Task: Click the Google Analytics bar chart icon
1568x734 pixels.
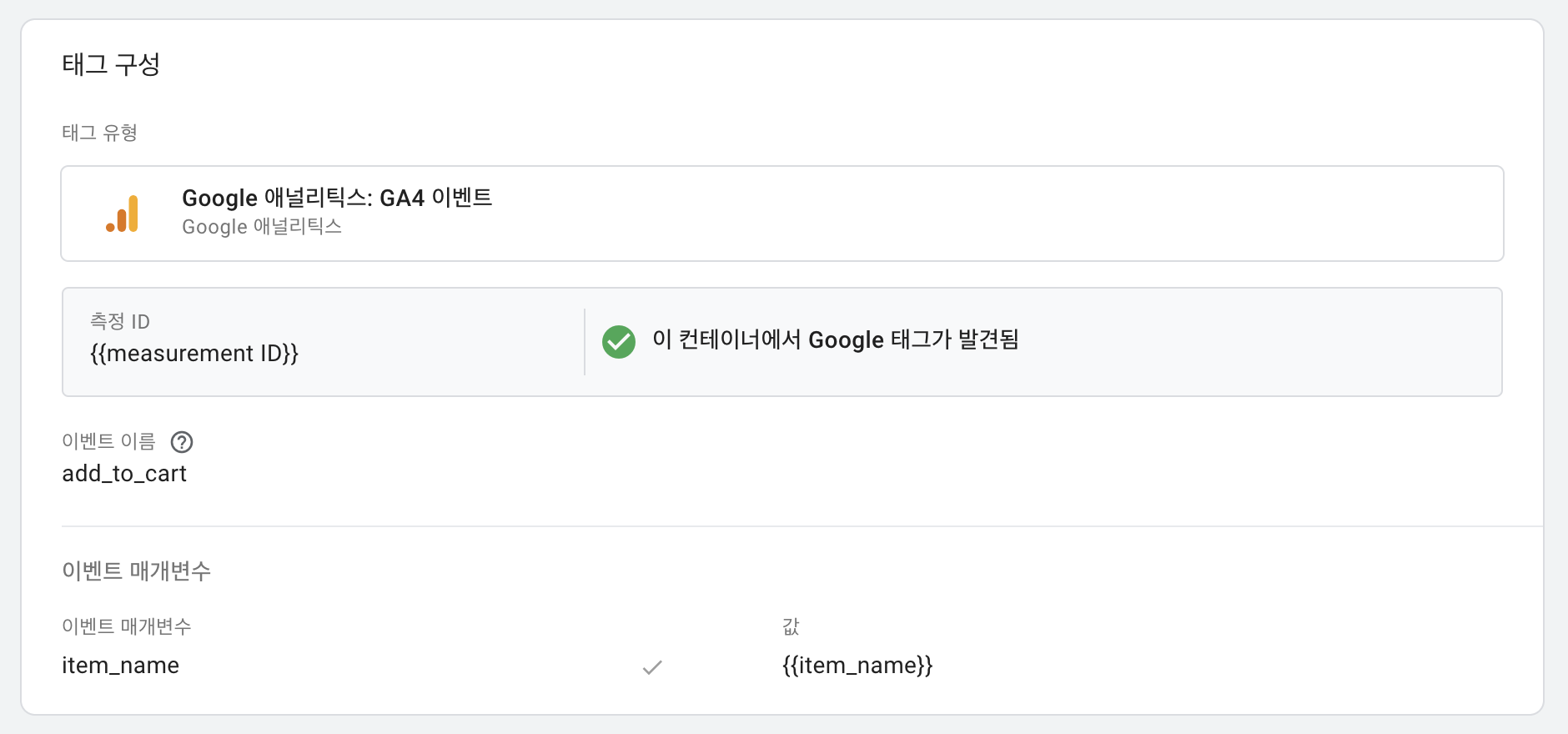Action: coord(123,214)
